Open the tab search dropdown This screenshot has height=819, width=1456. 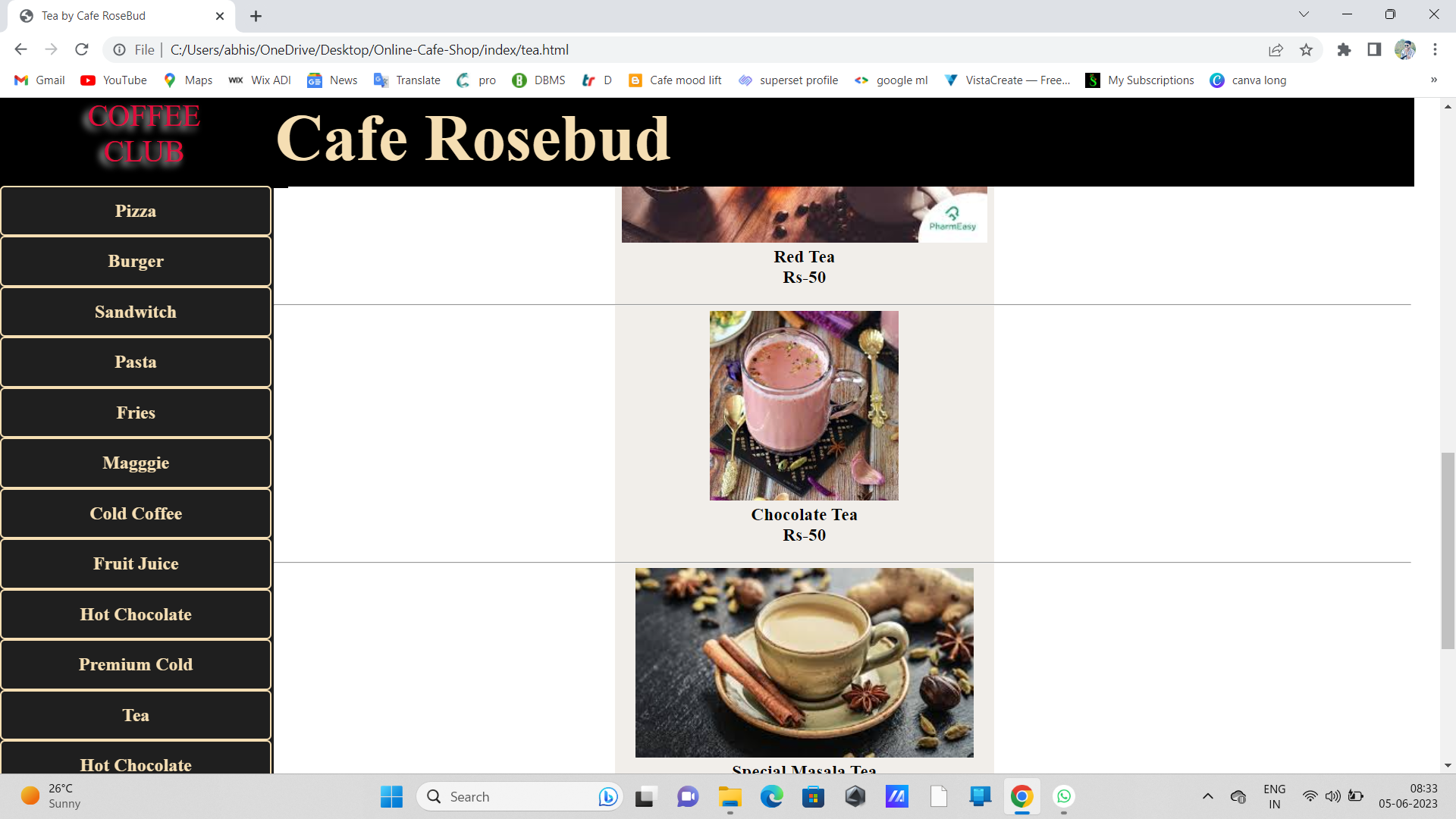point(1303,14)
